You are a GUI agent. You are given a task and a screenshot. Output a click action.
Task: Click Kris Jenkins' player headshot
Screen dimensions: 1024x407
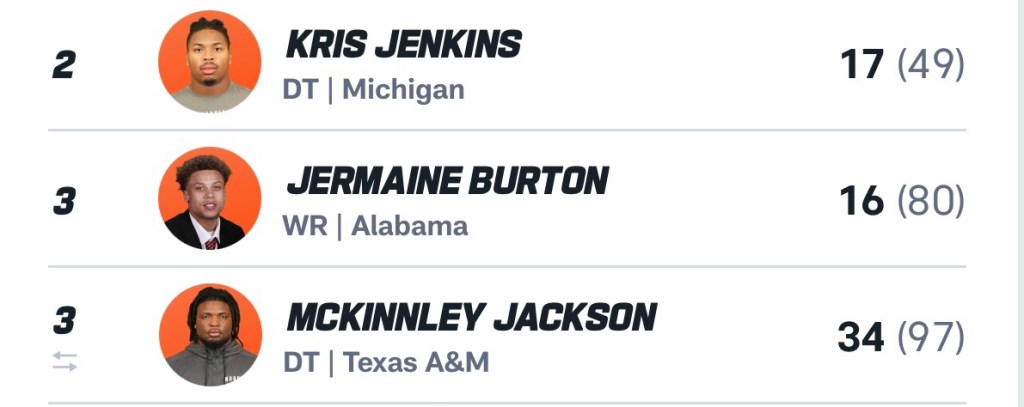click(210, 62)
